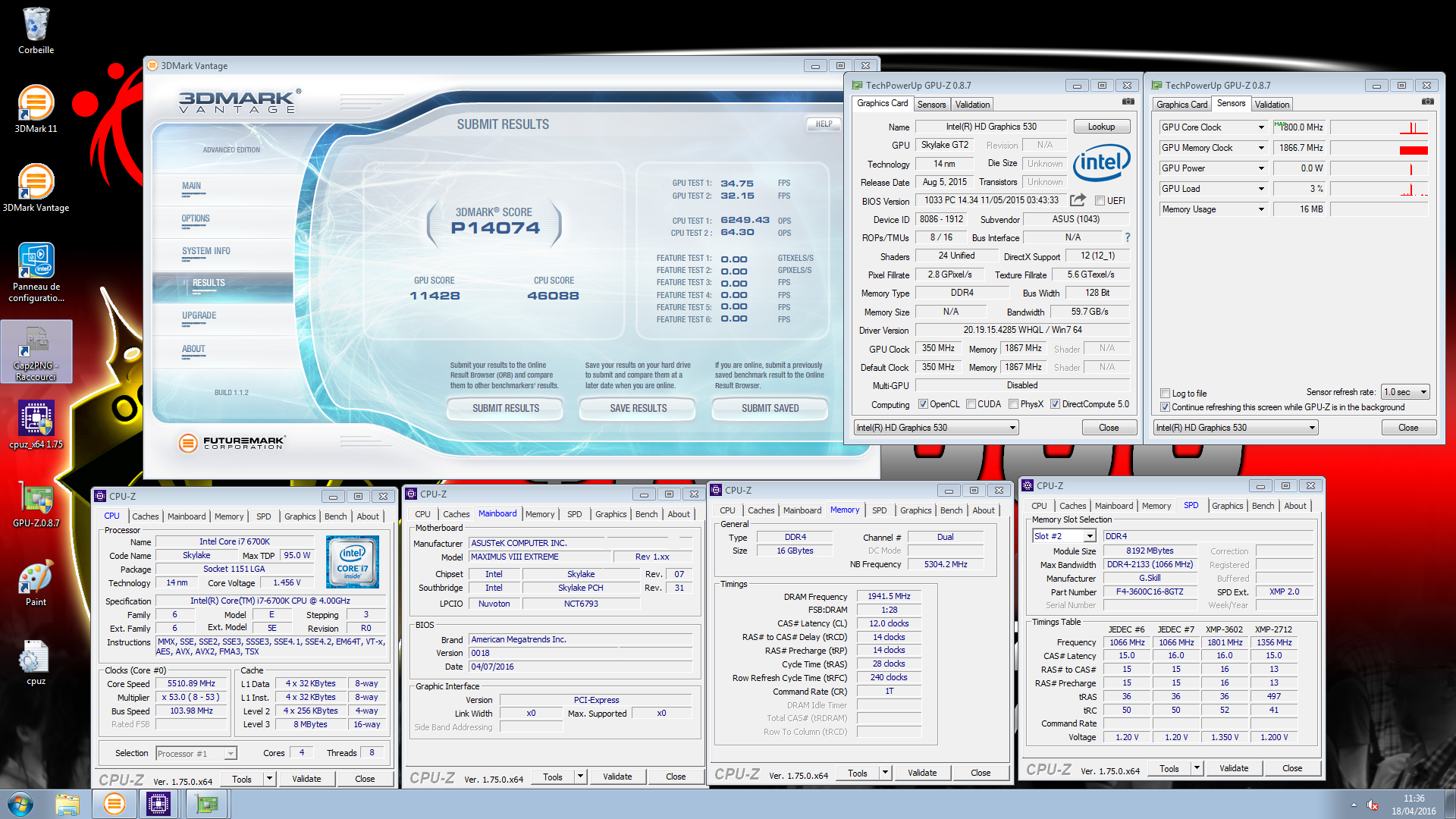Select the 3DMark Vantage desktop shortcut
This screenshot has height=819, width=1456.
(x=36, y=187)
